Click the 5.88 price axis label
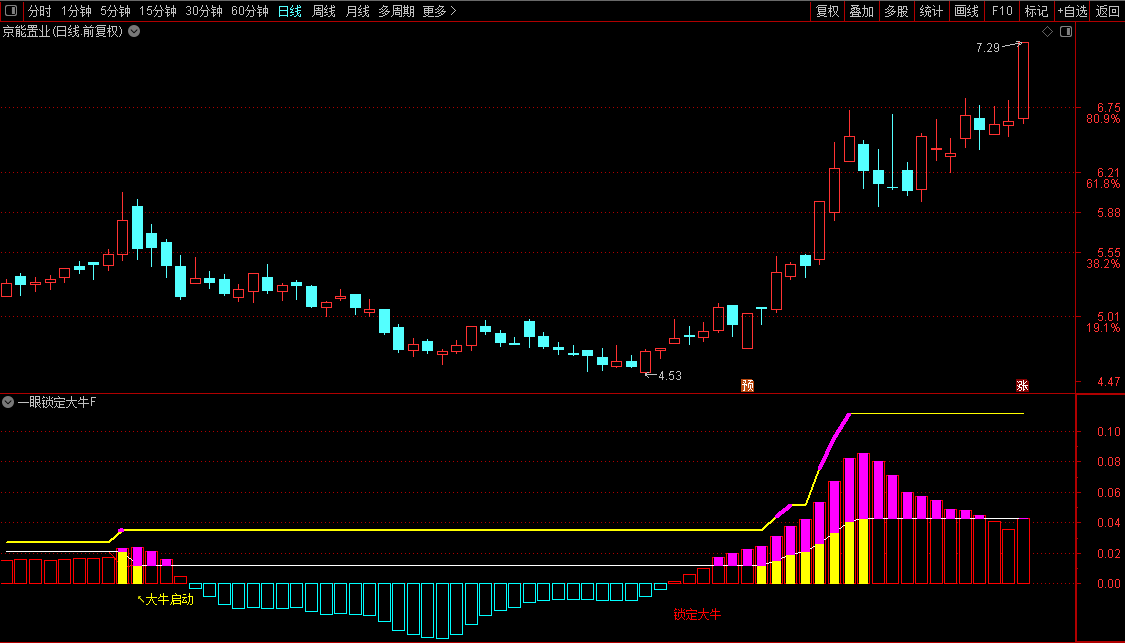 (1108, 212)
